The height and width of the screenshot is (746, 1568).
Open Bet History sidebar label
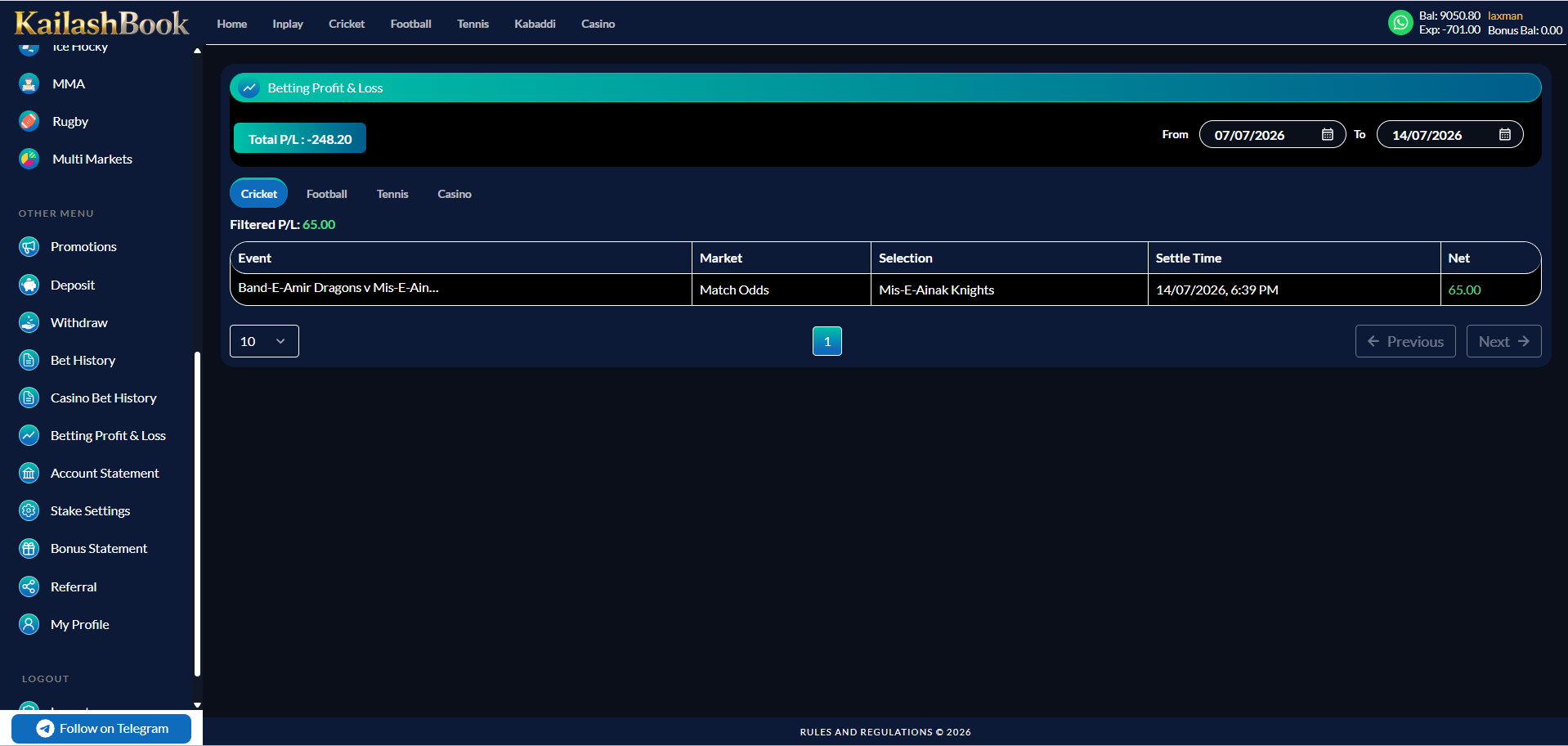coord(83,360)
